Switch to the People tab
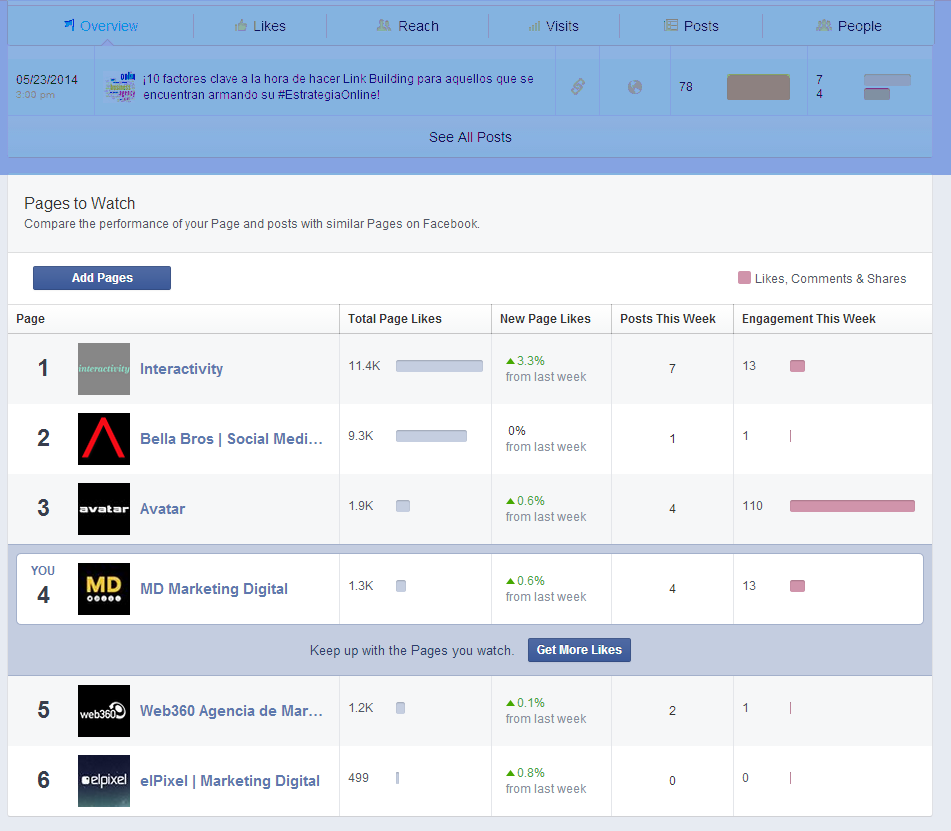 coord(849,26)
